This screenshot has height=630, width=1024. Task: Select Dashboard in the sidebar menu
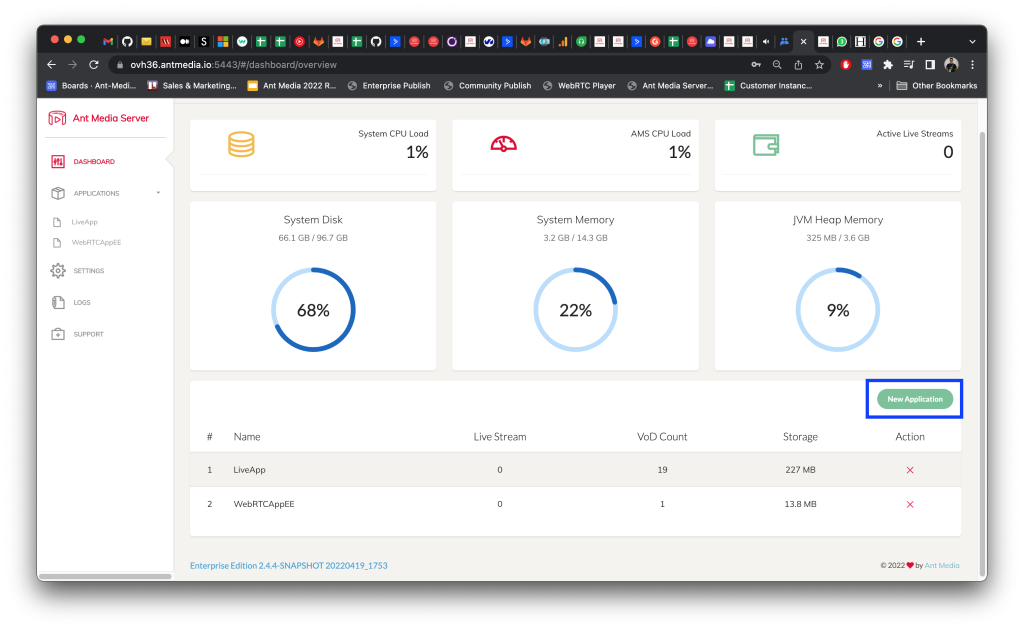pos(94,161)
